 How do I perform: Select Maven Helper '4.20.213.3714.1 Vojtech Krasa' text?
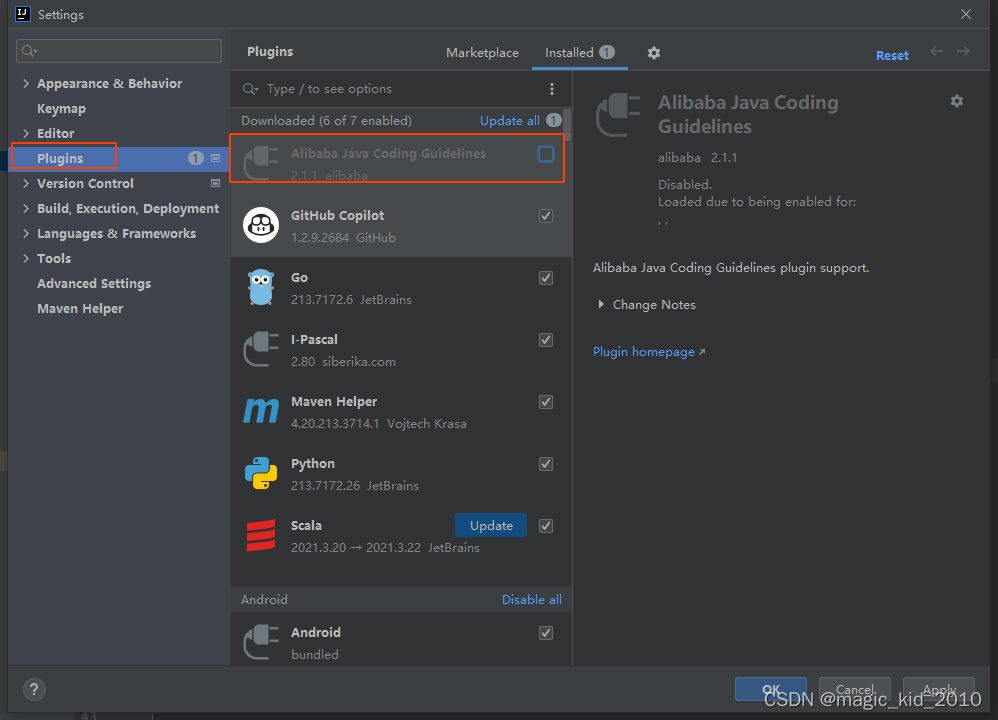(x=379, y=424)
